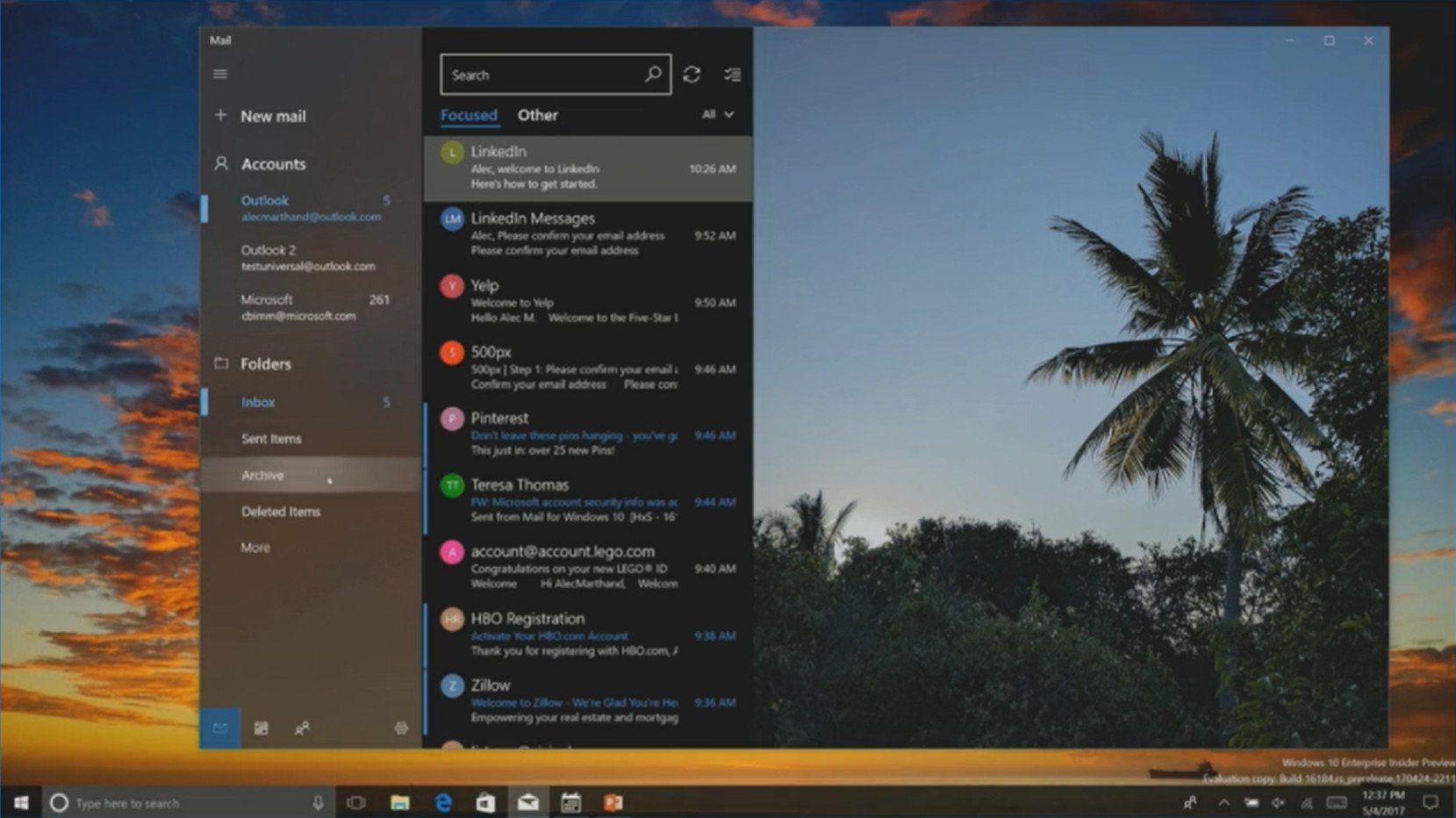The height and width of the screenshot is (818, 1456).
Task: Open the hamburger menu in Mail
Action: (219, 74)
